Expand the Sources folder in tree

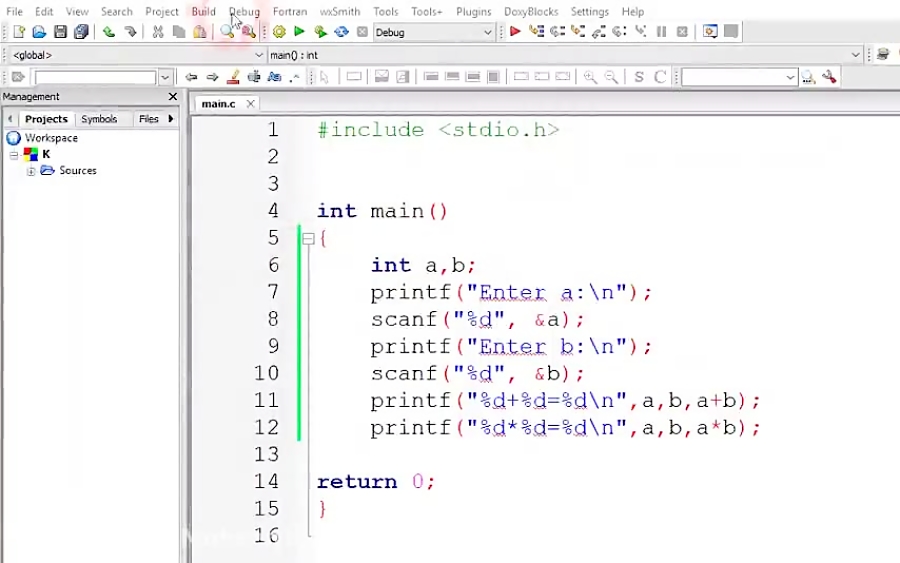(x=31, y=171)
